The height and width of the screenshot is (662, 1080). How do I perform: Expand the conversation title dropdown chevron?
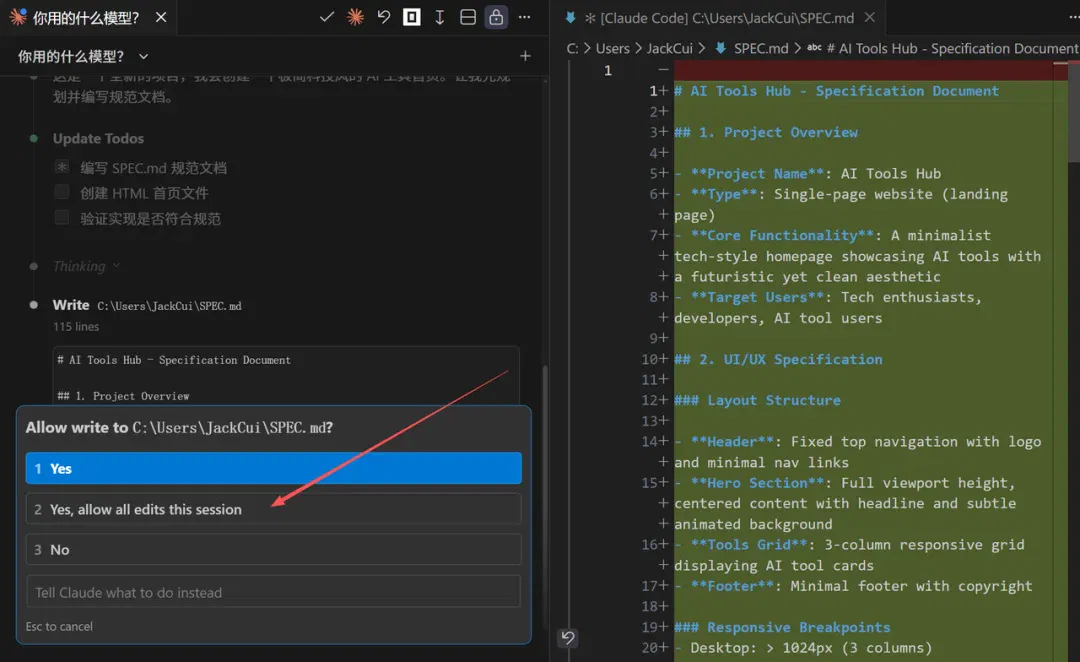[x=143, y=56]
